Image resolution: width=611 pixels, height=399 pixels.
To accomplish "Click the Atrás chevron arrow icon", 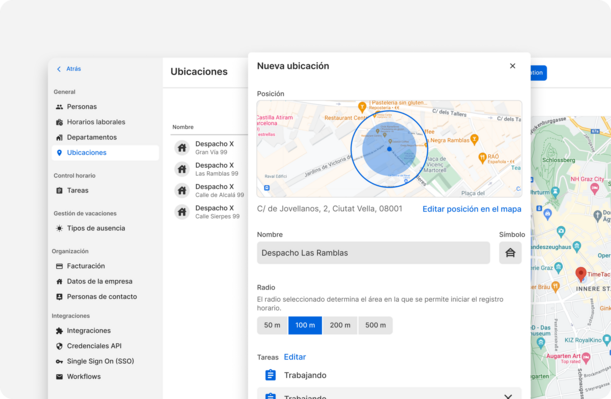I will (x=59, y=69).
